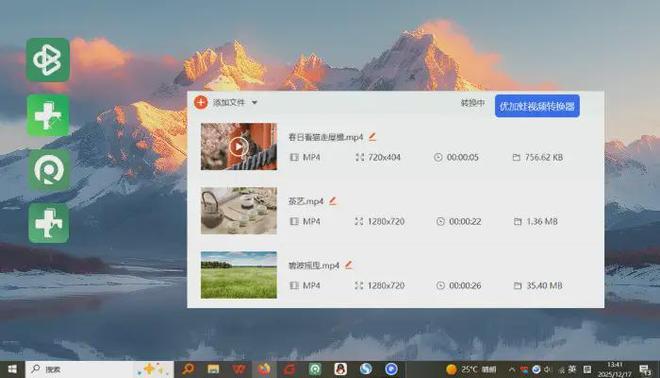Open the red WPS app on the taskbar
The image size is (660, 378).
[x=239, y=369]
